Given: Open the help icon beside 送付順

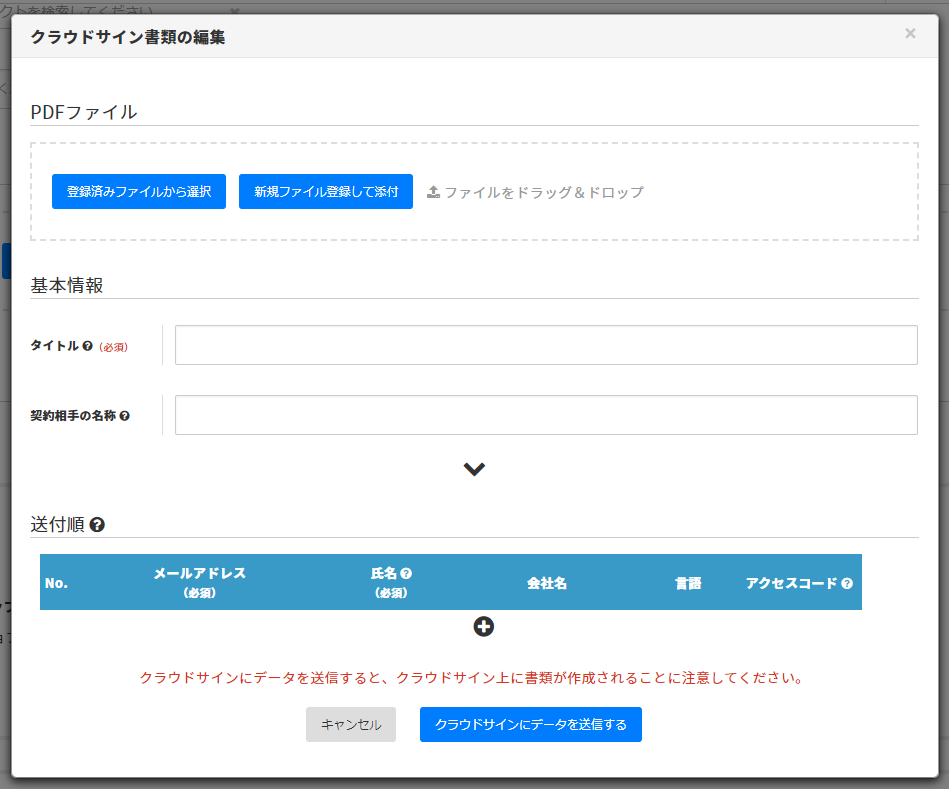Looking at the screenshot, I should tap(97, 525).
